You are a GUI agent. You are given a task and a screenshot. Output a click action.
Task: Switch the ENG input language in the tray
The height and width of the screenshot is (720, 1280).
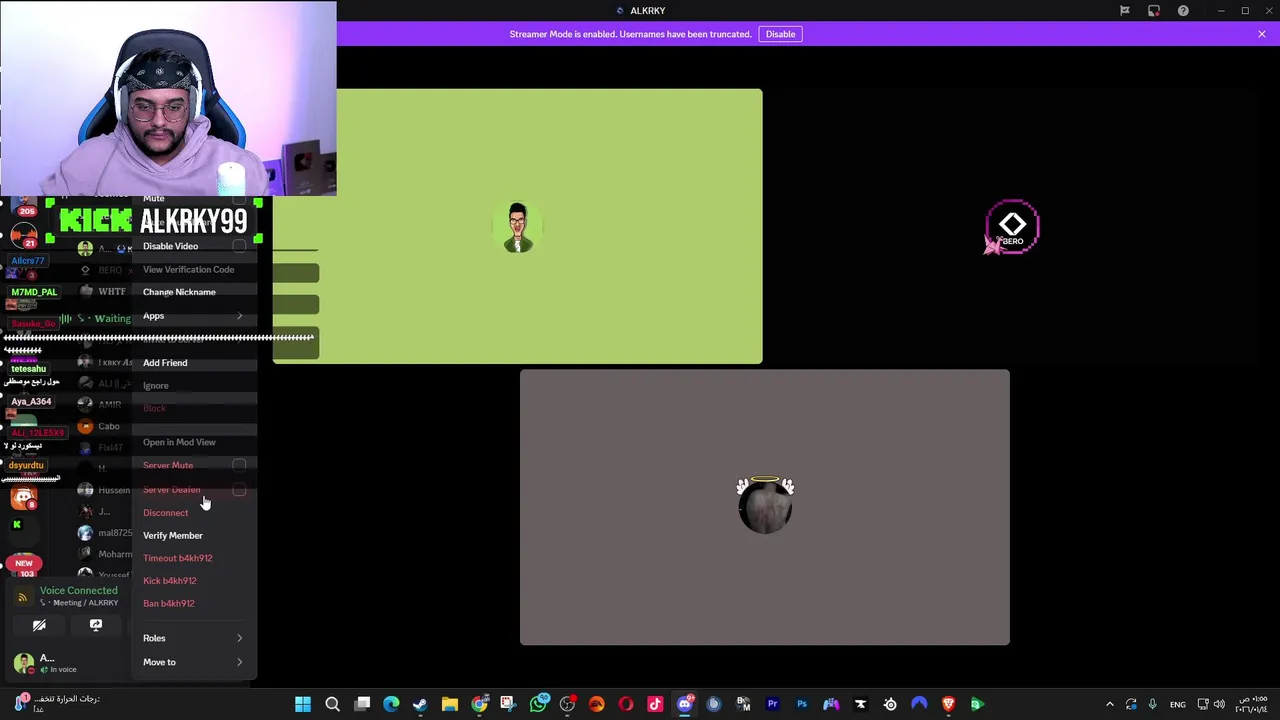click(x=1178, y=704)
